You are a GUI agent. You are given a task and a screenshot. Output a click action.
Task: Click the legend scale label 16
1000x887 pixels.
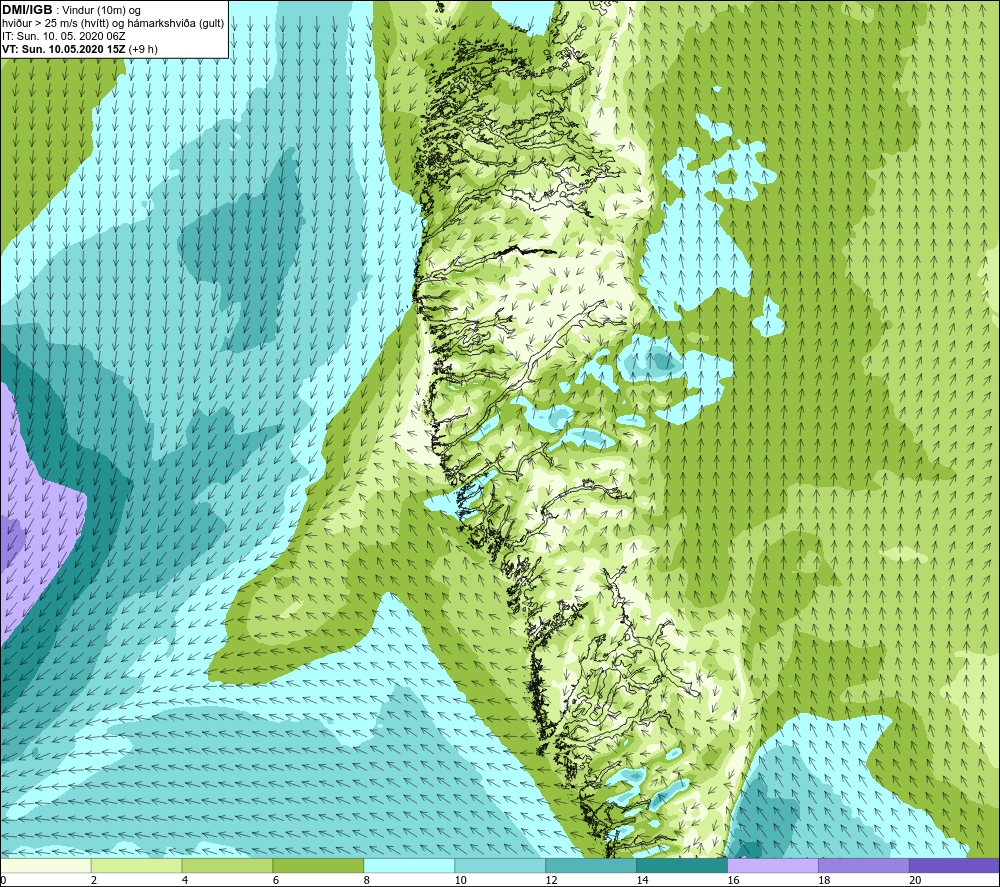click(733, 880)
